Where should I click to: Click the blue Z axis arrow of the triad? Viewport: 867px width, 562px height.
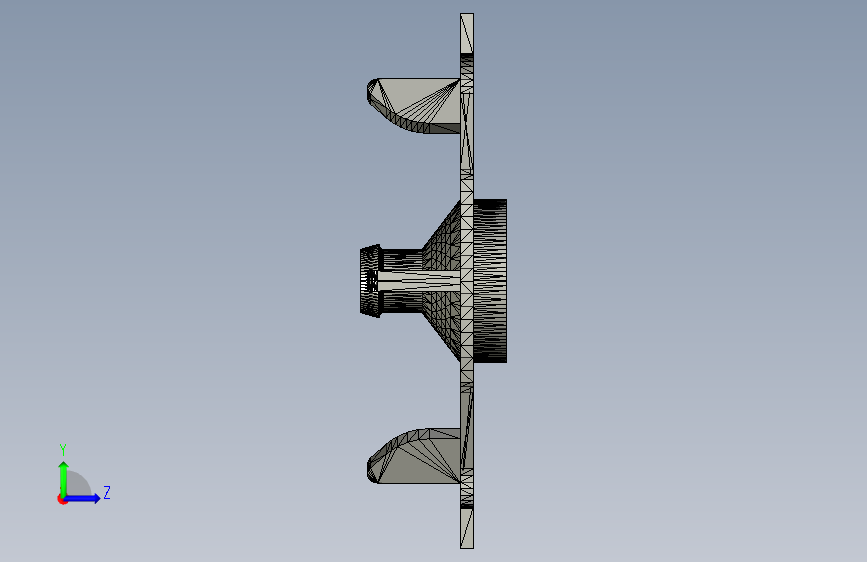(x=83, y=498)
